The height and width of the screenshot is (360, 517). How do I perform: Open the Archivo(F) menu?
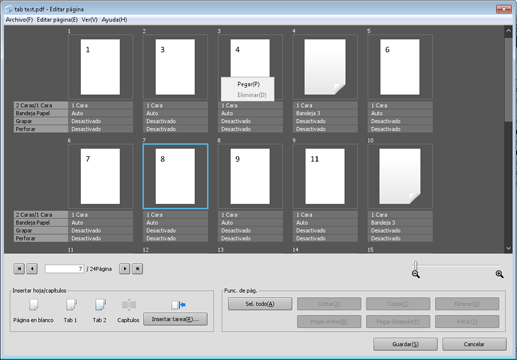tap(19, 20)
